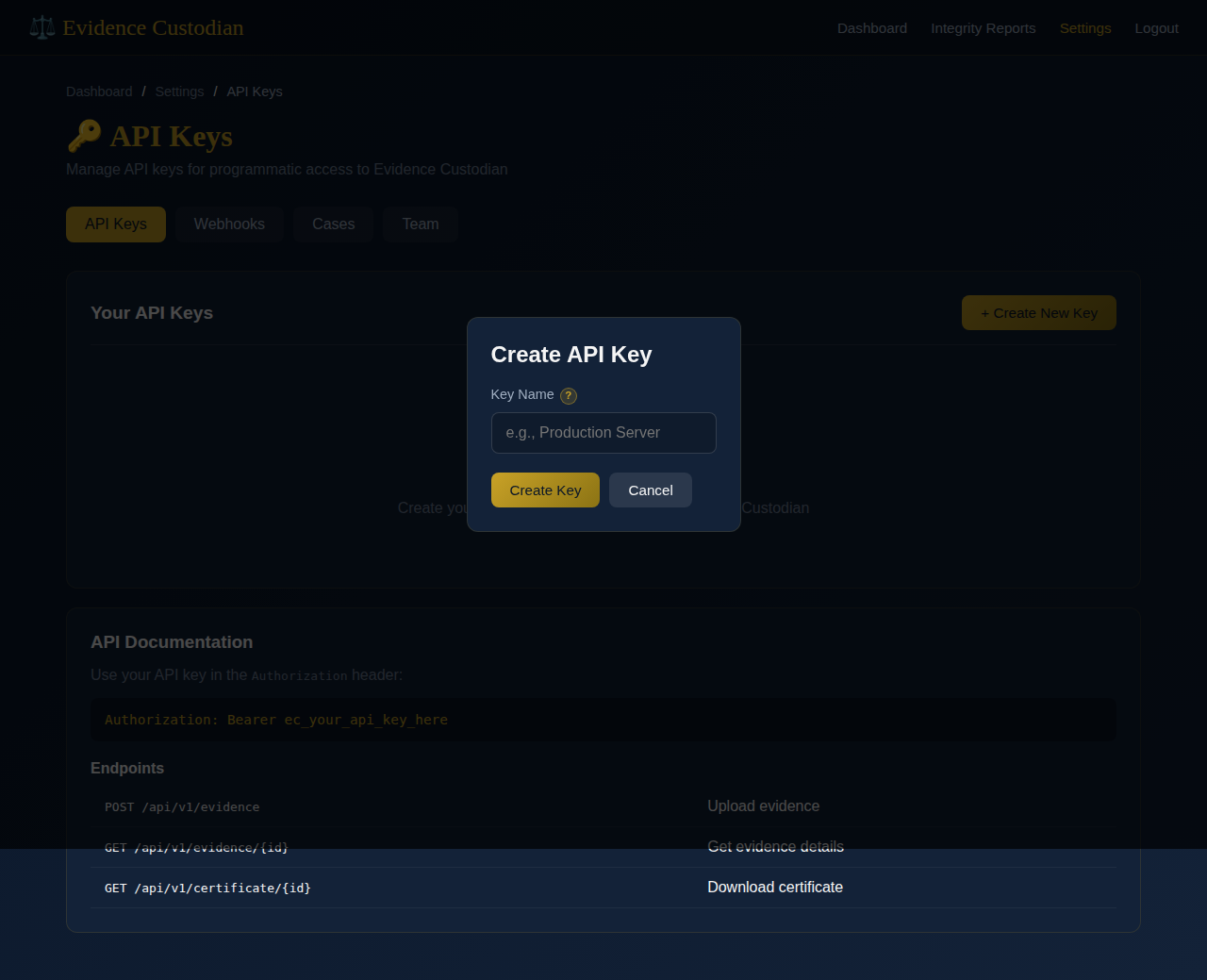The width and height of the screenshot is (1207, 980).
Task: Click the 'Download certificate' description
Action: tap(775, 888)
